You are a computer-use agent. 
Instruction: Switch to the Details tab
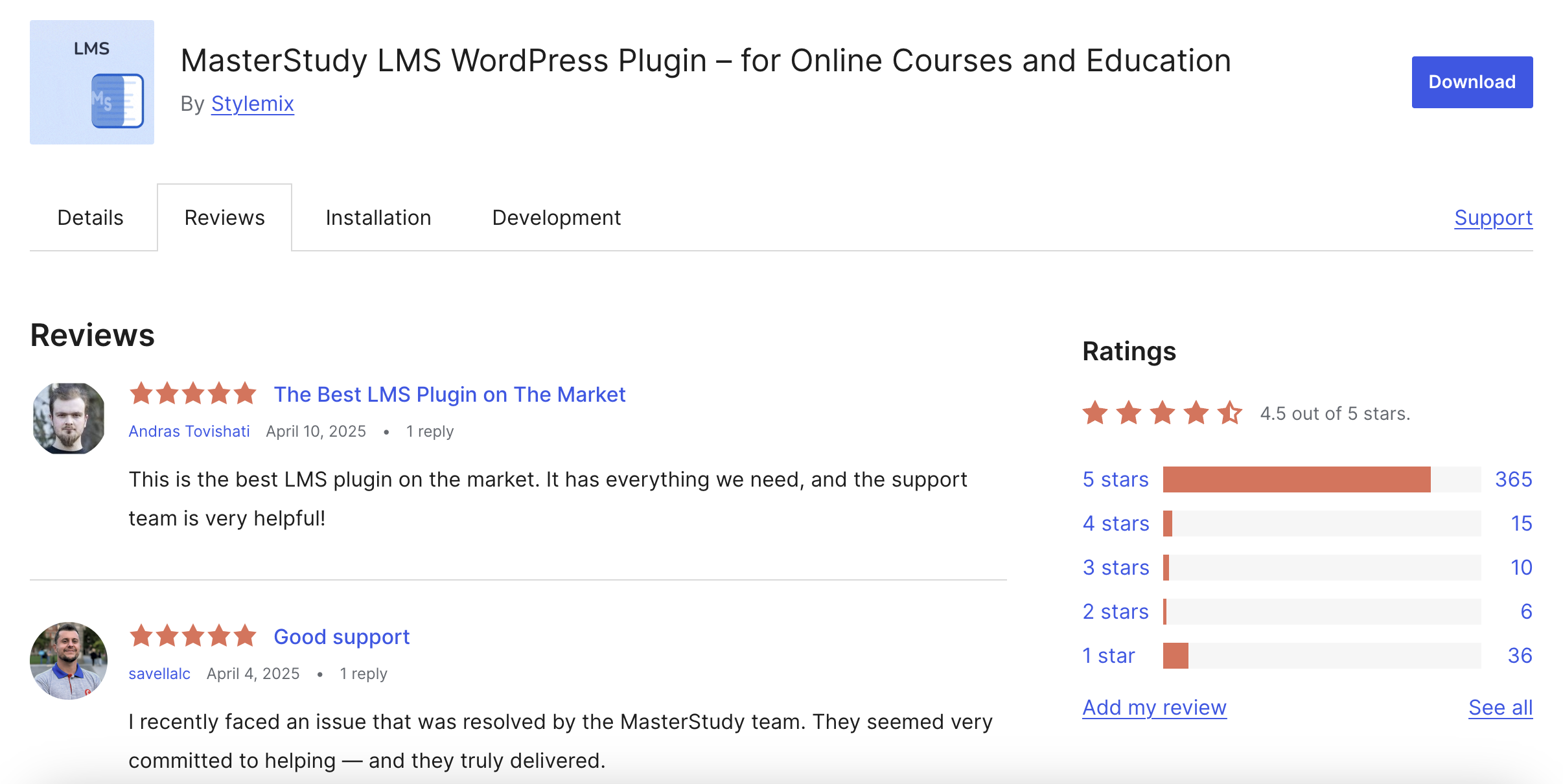[90, 218]
